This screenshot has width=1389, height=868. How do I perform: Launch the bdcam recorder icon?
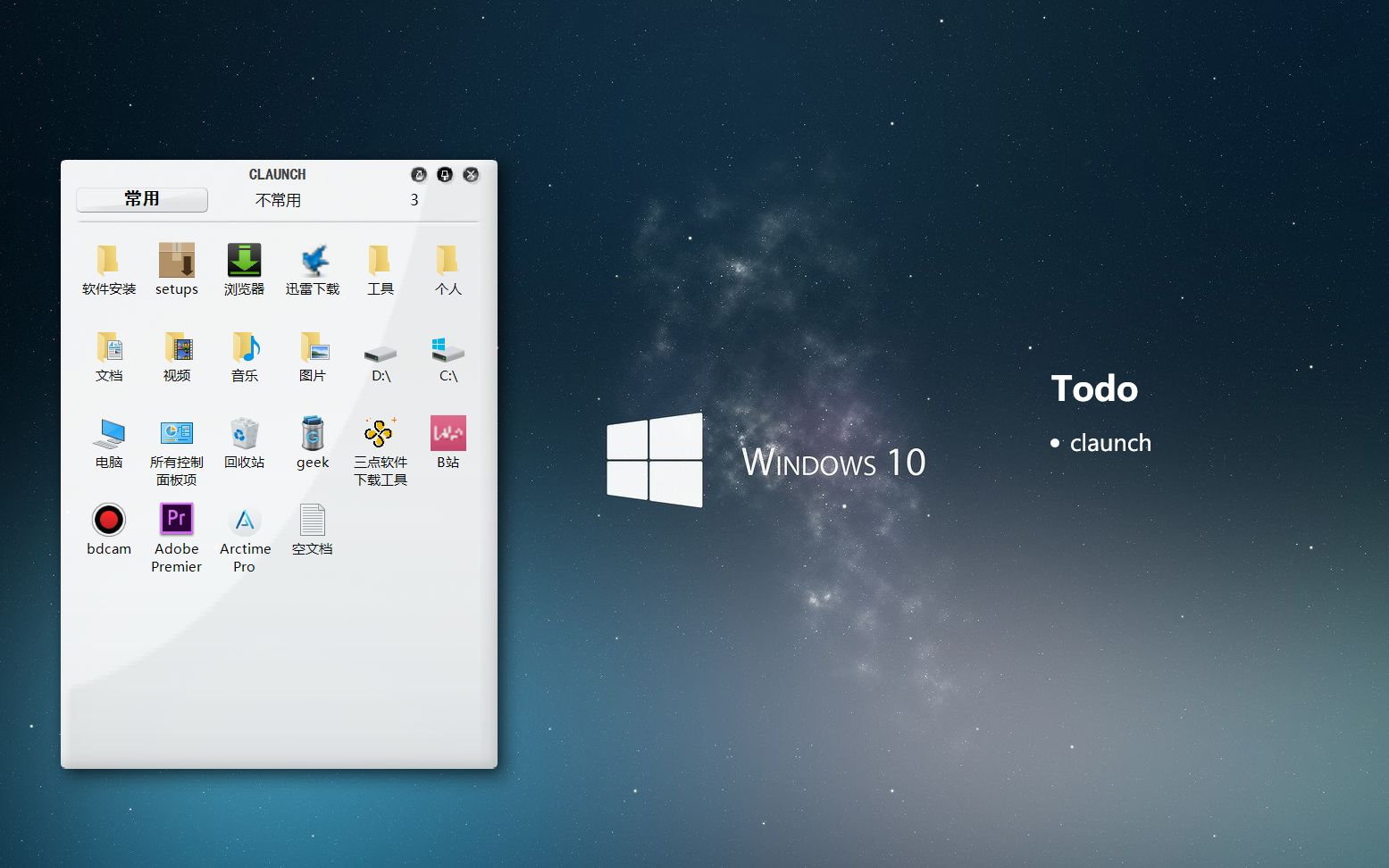click(109, 520)
